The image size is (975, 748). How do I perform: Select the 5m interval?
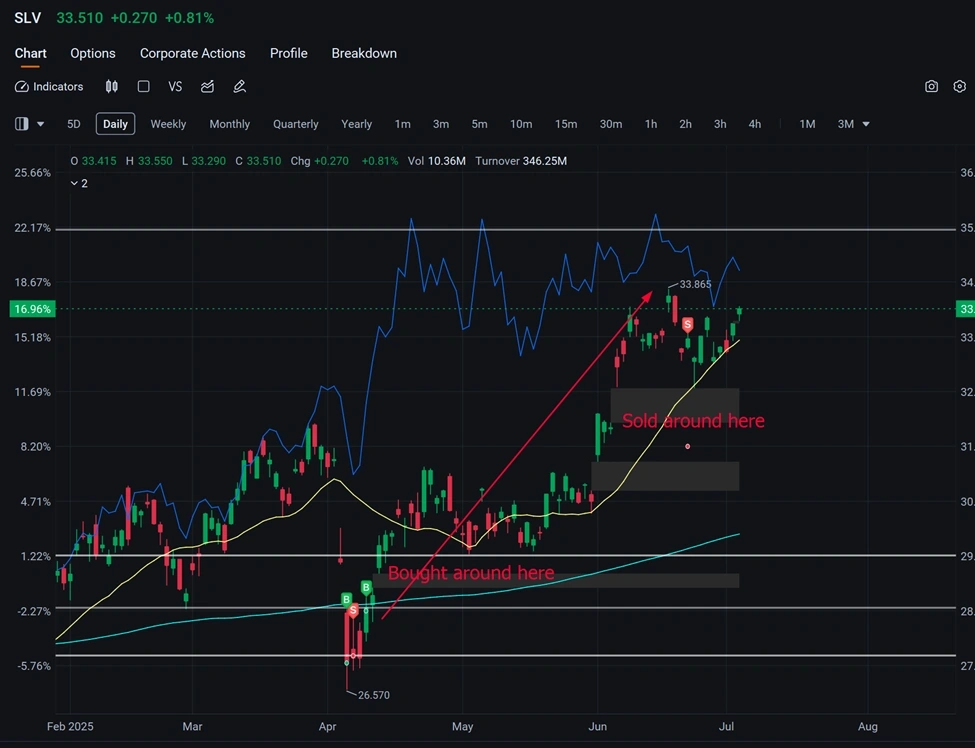(479, 124)
